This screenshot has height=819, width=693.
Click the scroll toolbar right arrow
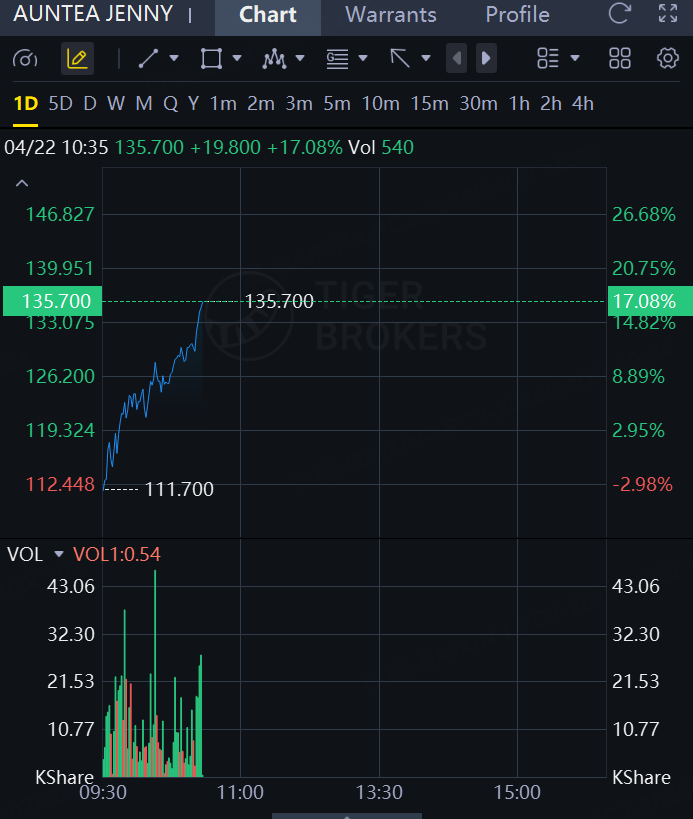click(x=486, y=59)
